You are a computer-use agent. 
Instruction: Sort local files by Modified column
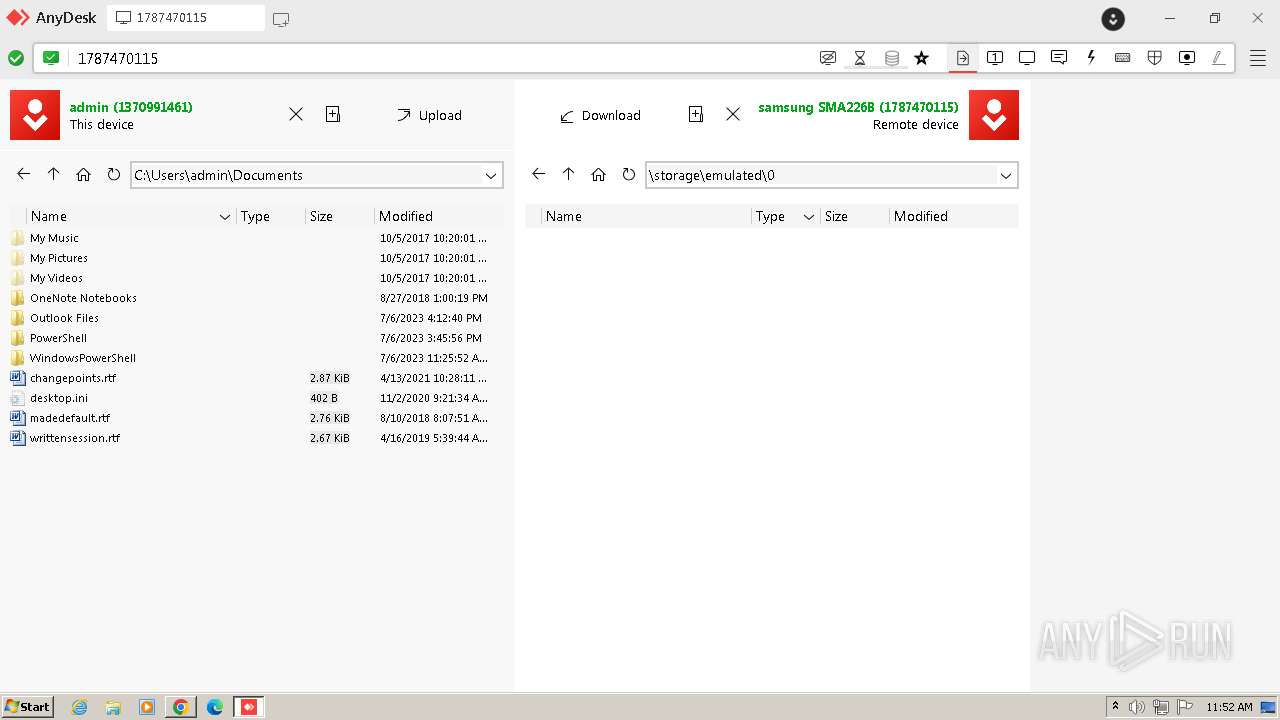click(438, 216)
